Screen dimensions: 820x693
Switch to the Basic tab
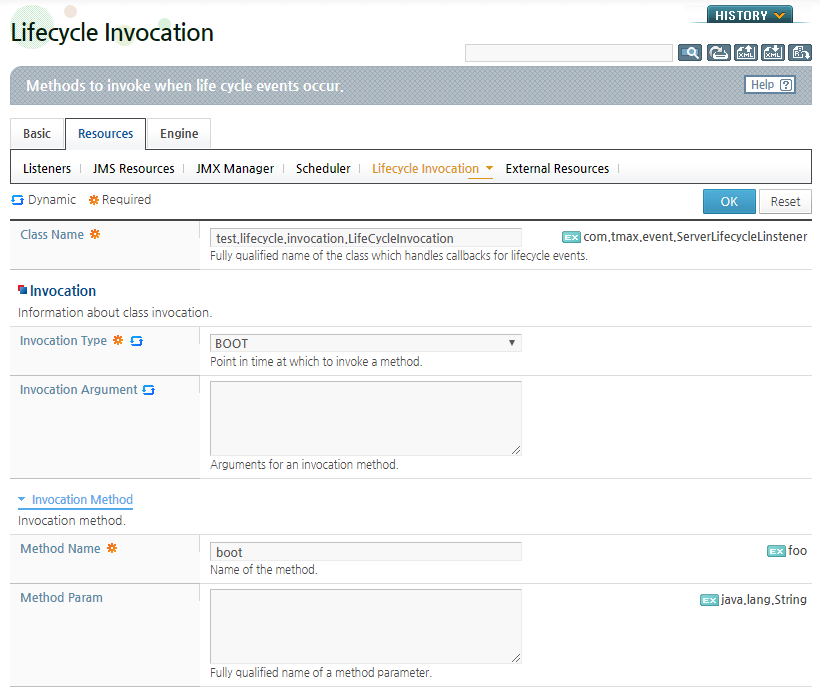tap(37, 134)
